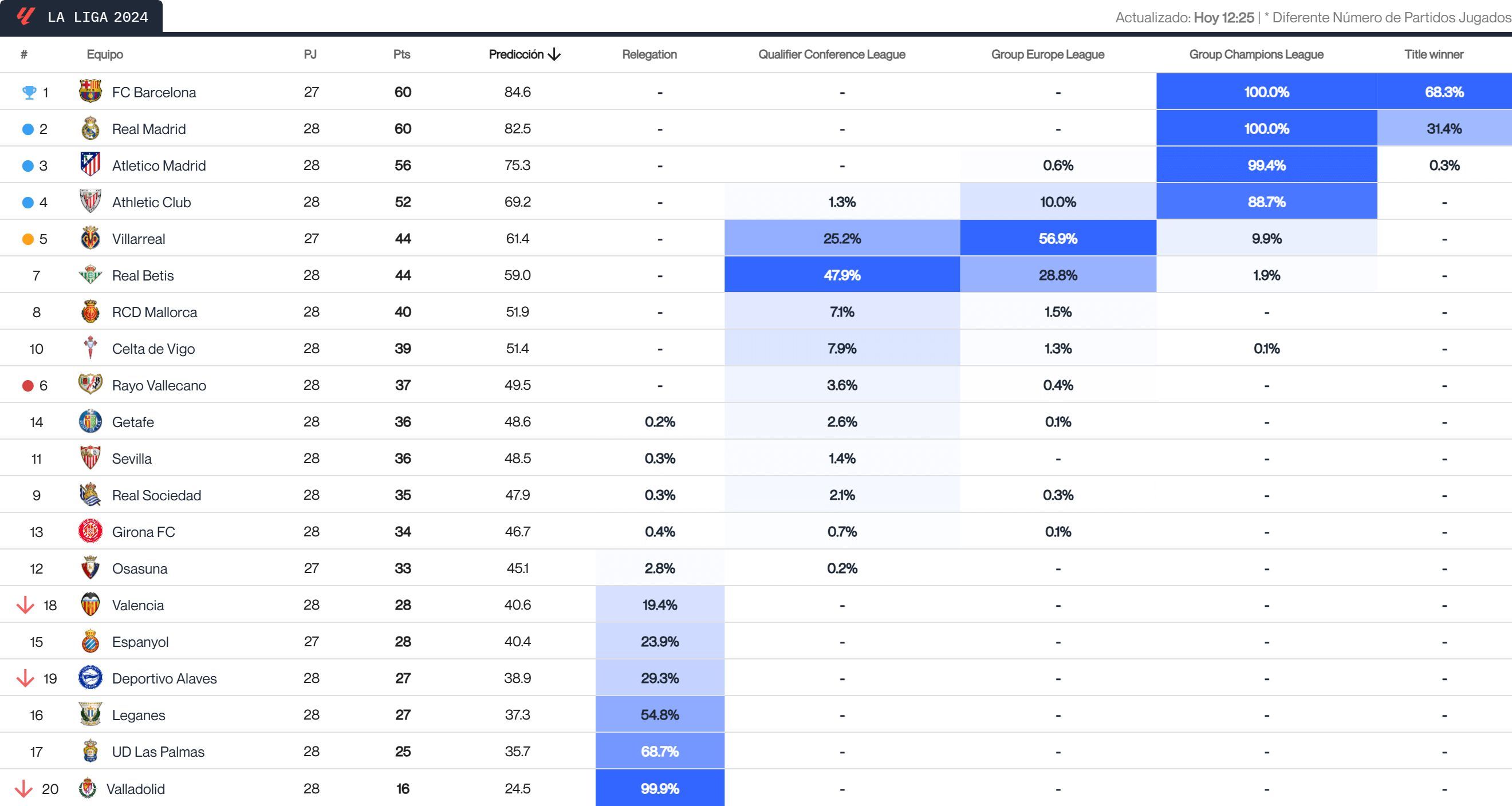
Task: Click Barcelona's 100.0% Champions League cell
Action: pyautogui.click(x=1267, y=92)
